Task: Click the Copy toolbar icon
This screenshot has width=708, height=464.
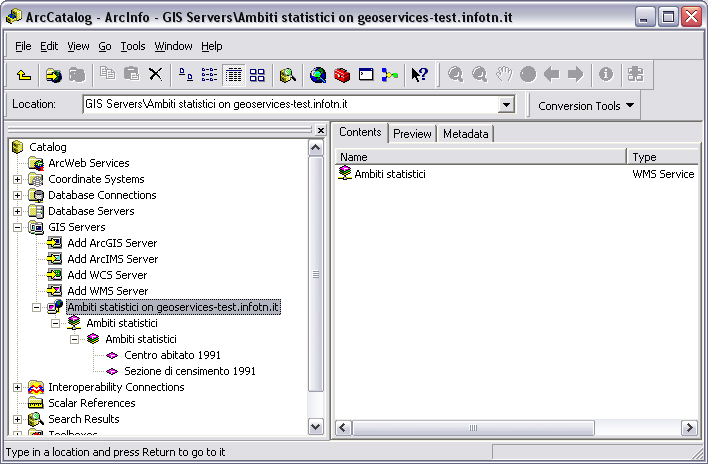Action: (107, 74)
